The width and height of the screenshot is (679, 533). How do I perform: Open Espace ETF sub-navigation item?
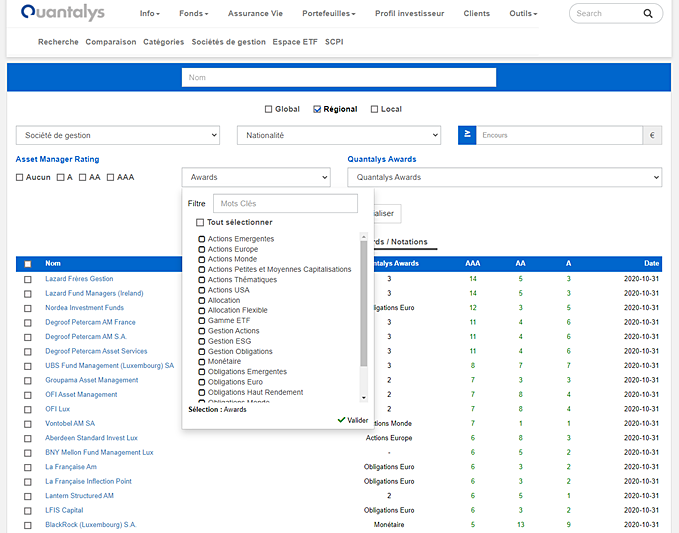click(294, 42)
